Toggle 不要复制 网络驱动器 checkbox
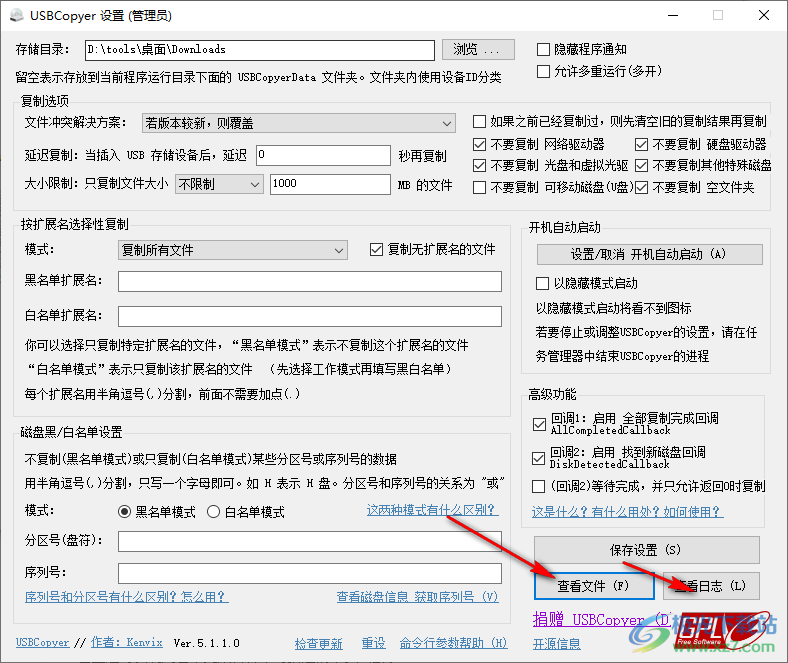Screen dimensions: 788x663 click(479, 144)
